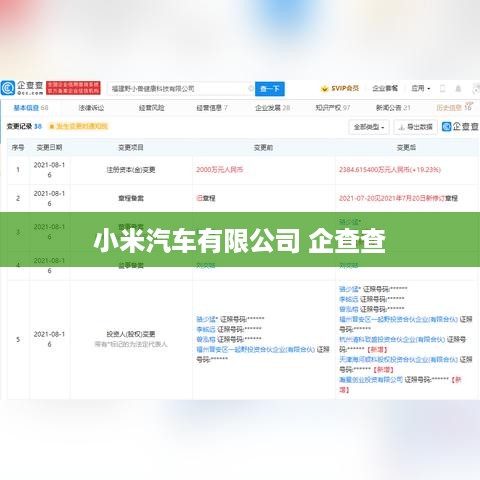
Task: Click the Qichacha logo
Action: 22,88
